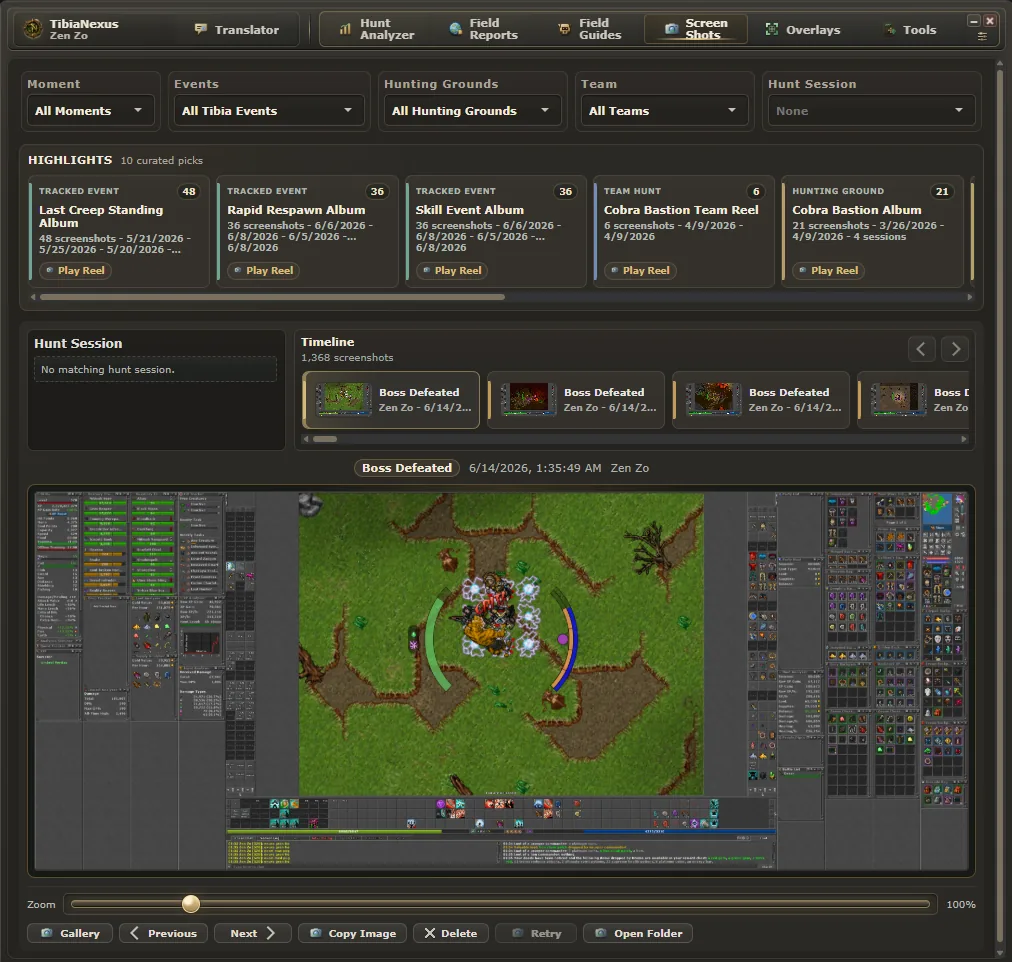Select the third Boss Defeated timeline thumbnail
Viewport: 1012px width, 962px height.
click(x=762, y=400)
